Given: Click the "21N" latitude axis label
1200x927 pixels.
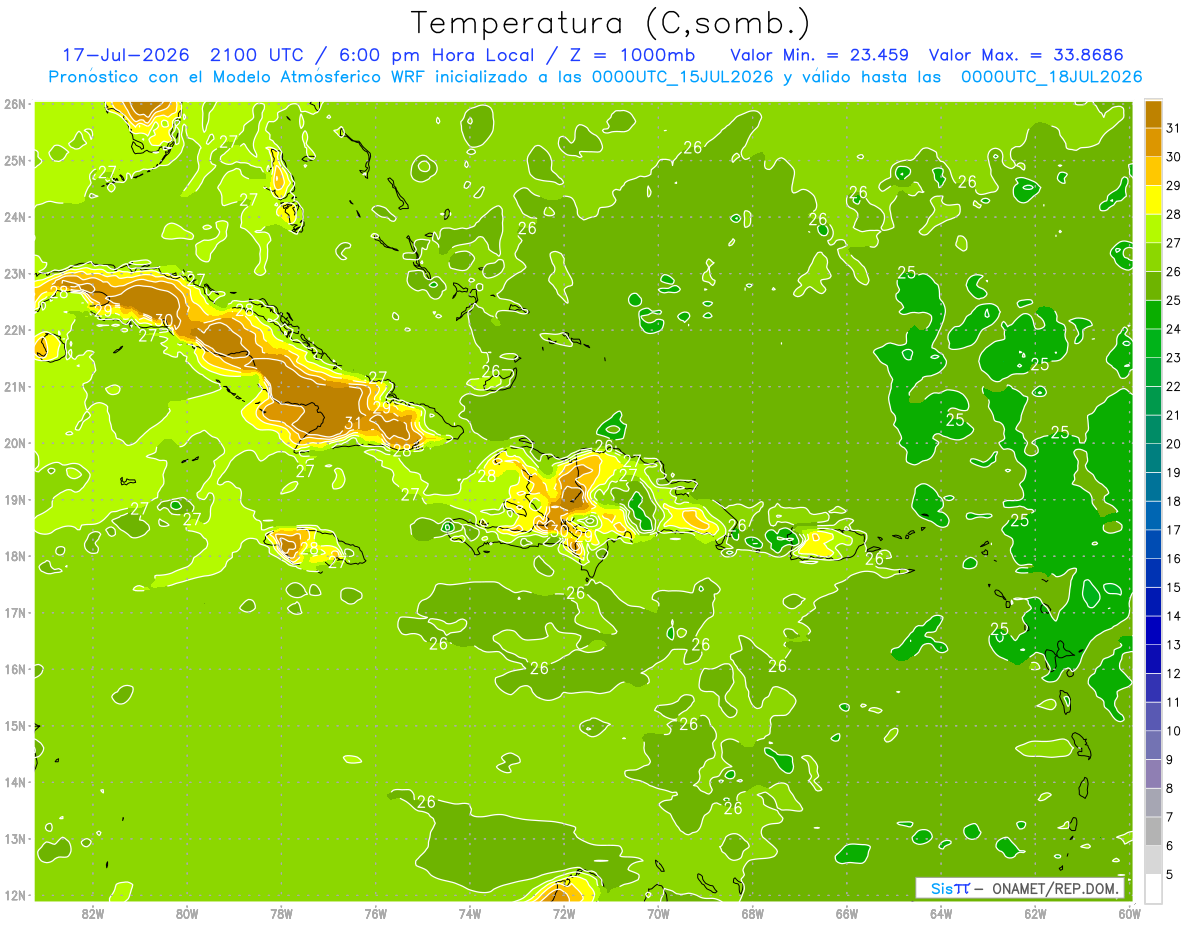Looking at the screenshot, I should (15, 387).
